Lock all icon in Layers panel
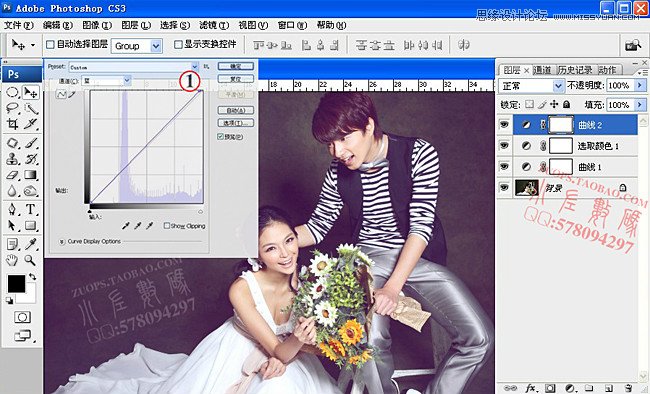Image resolution: width=650 pixels, height=394 pixels. pos(567,105)
